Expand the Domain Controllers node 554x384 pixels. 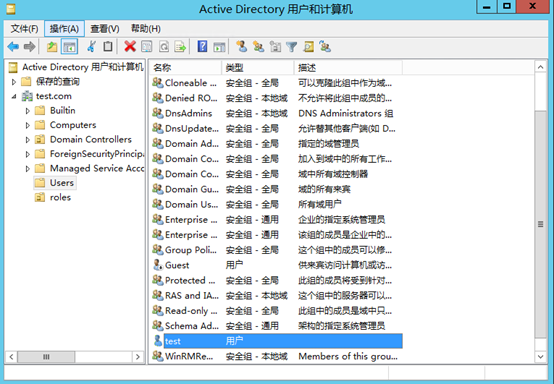point(28,140)
